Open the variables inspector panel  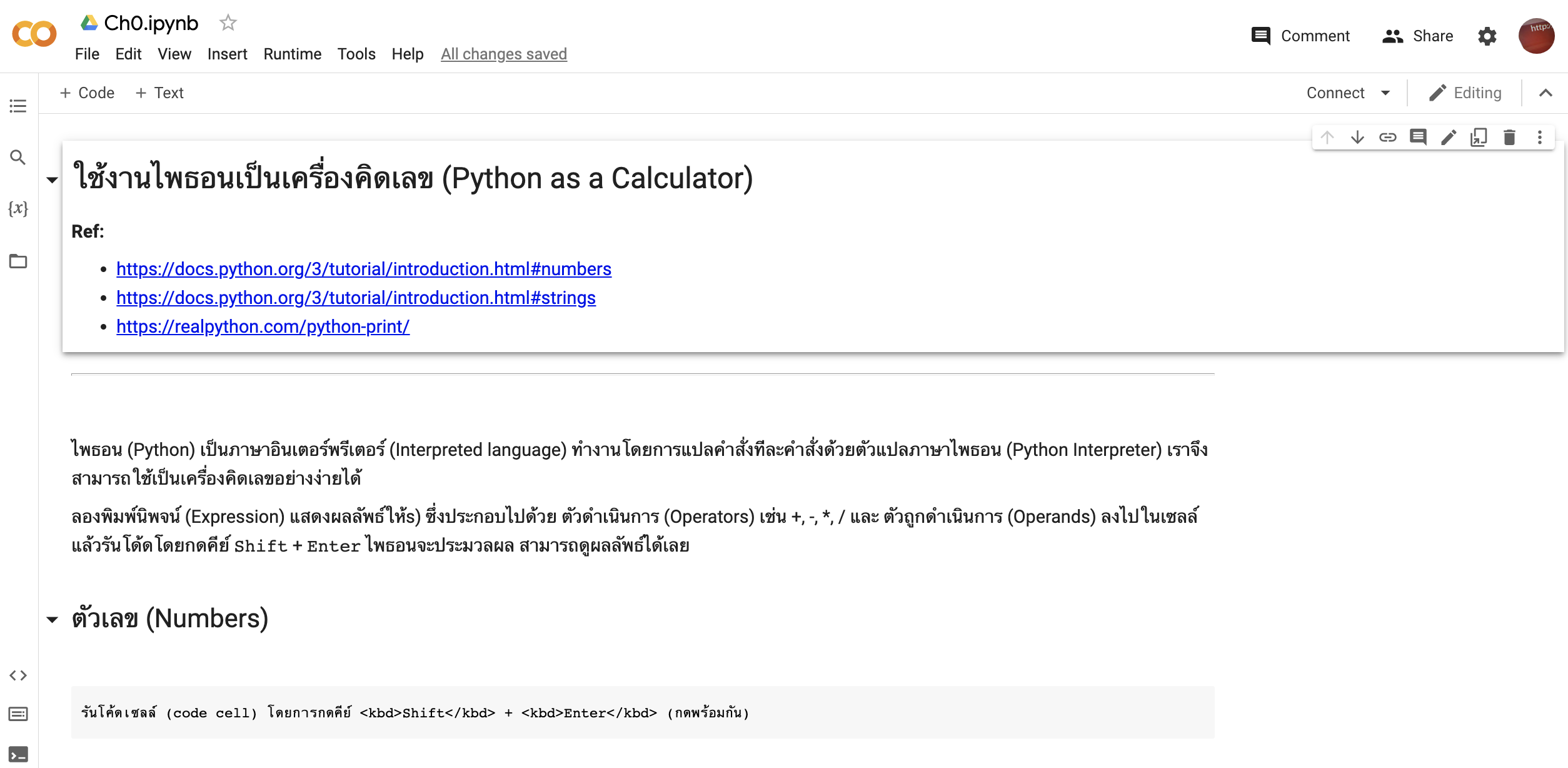(x=18, y=208)
